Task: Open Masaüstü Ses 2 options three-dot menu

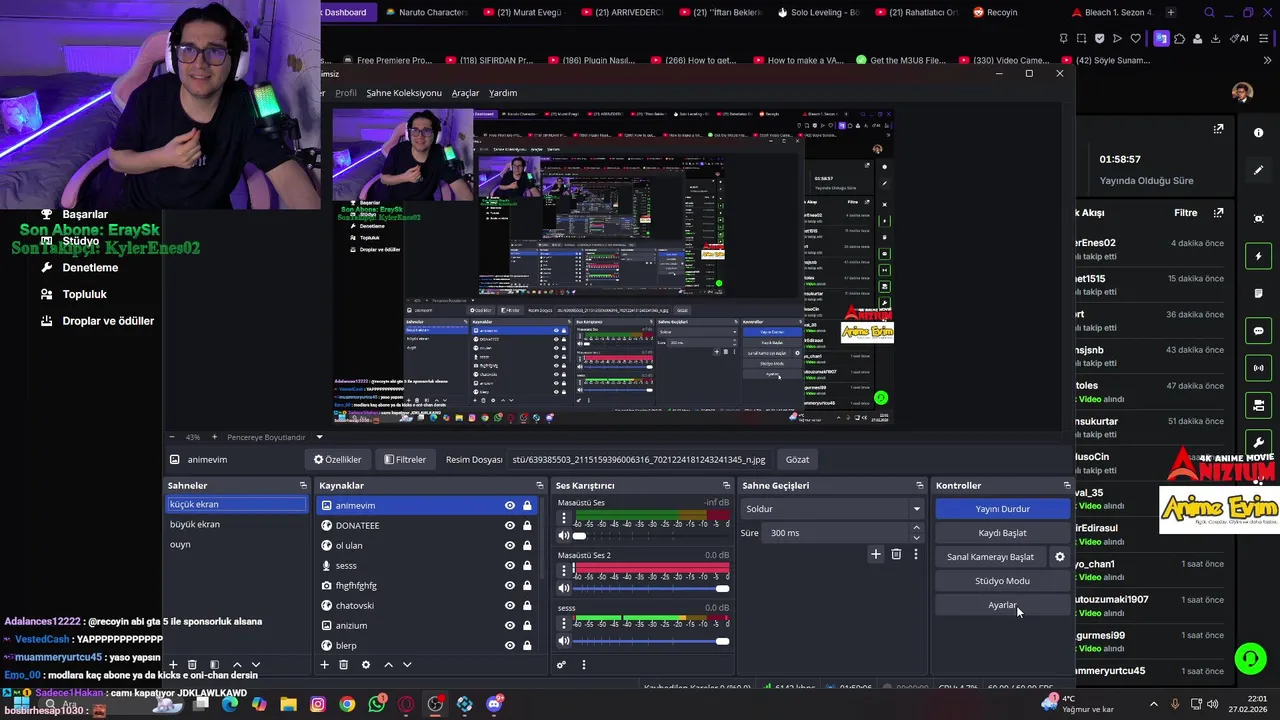Action: click(564, 570)
